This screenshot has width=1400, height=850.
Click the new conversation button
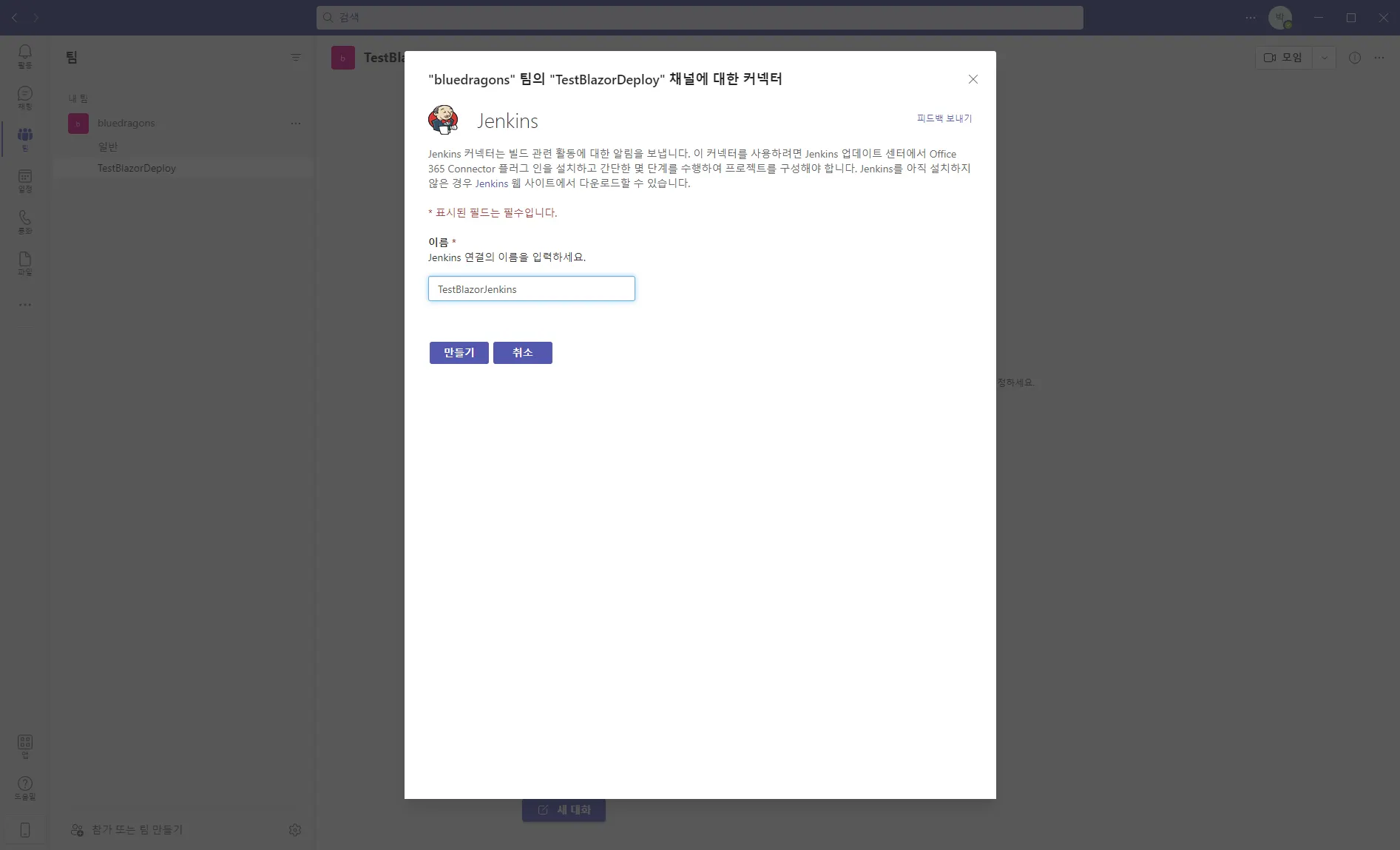click(x=564, y=810)
